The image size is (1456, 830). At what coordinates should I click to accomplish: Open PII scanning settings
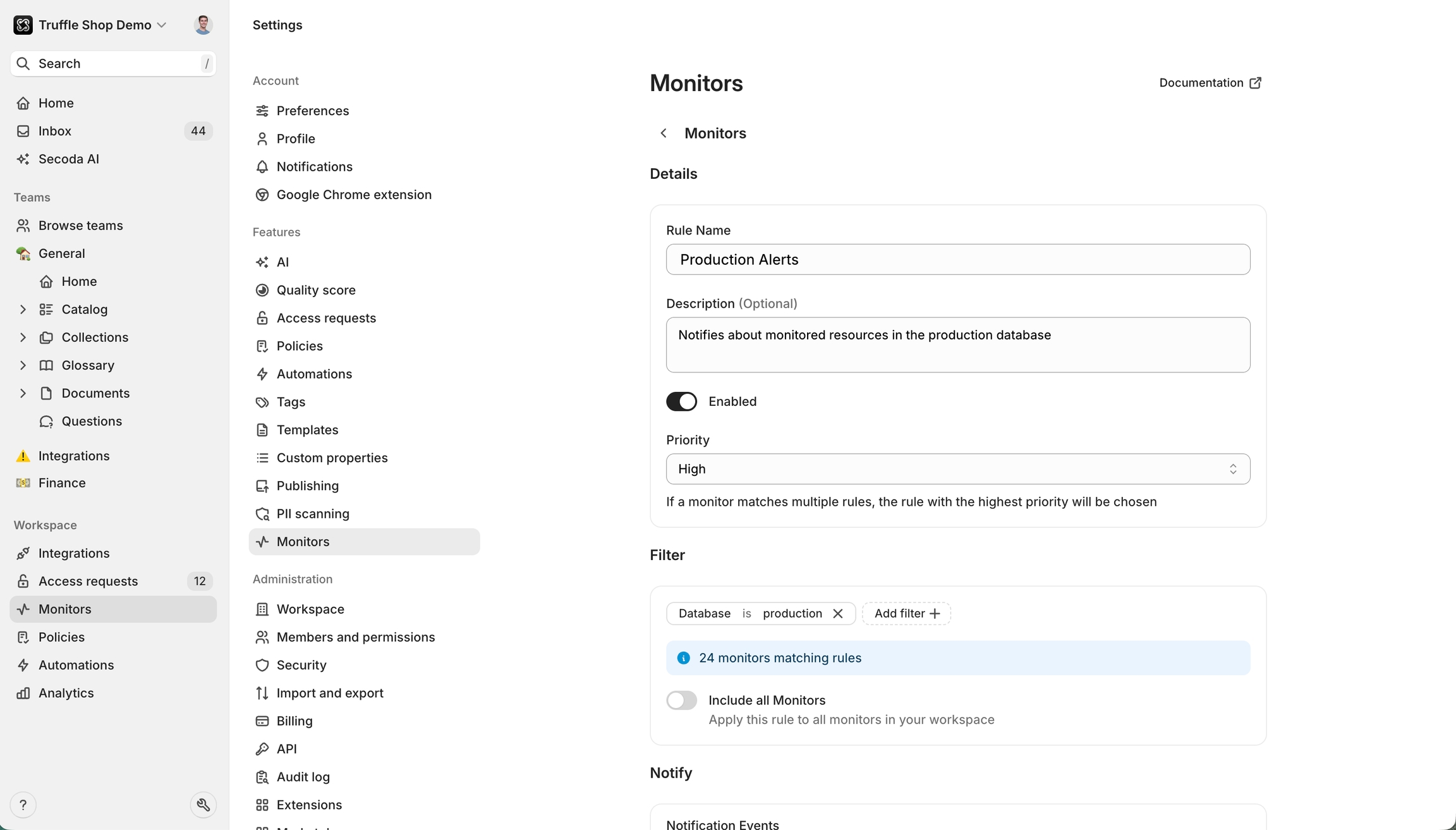[313, 513]
